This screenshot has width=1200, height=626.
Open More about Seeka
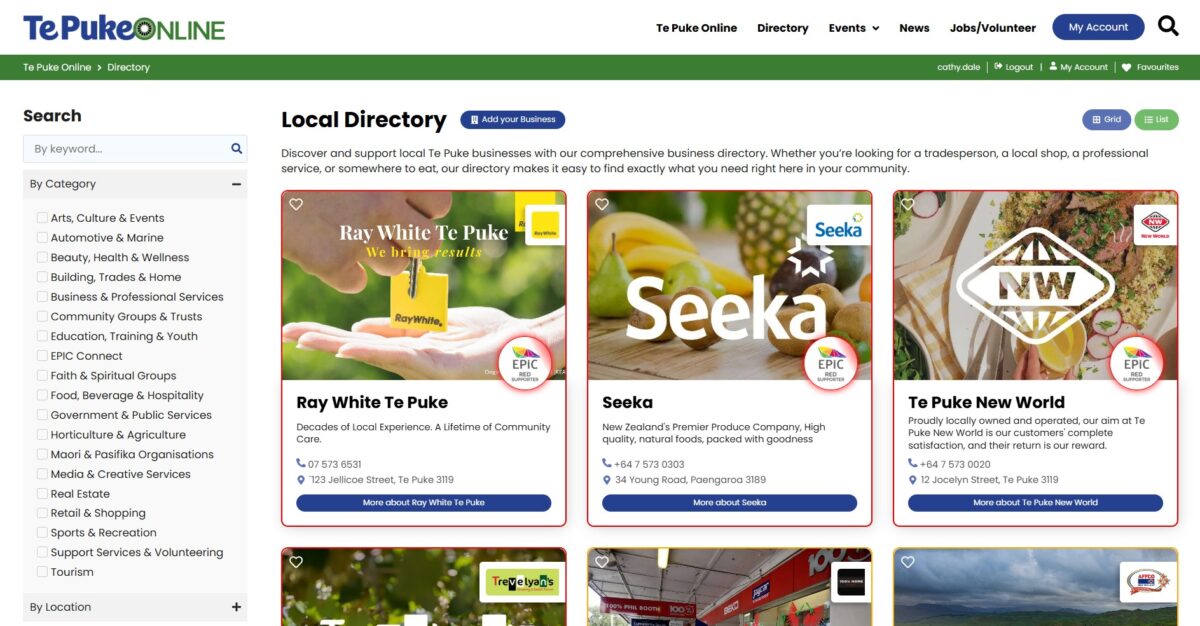click(x=730, y=502)
